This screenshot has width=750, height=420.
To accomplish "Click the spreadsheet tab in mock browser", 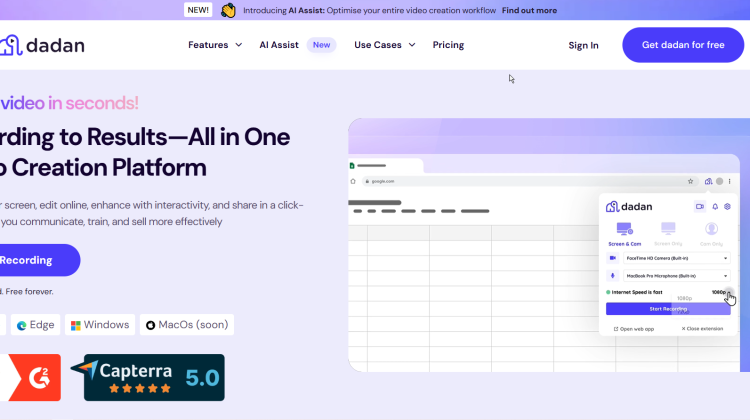I will 386,166.
